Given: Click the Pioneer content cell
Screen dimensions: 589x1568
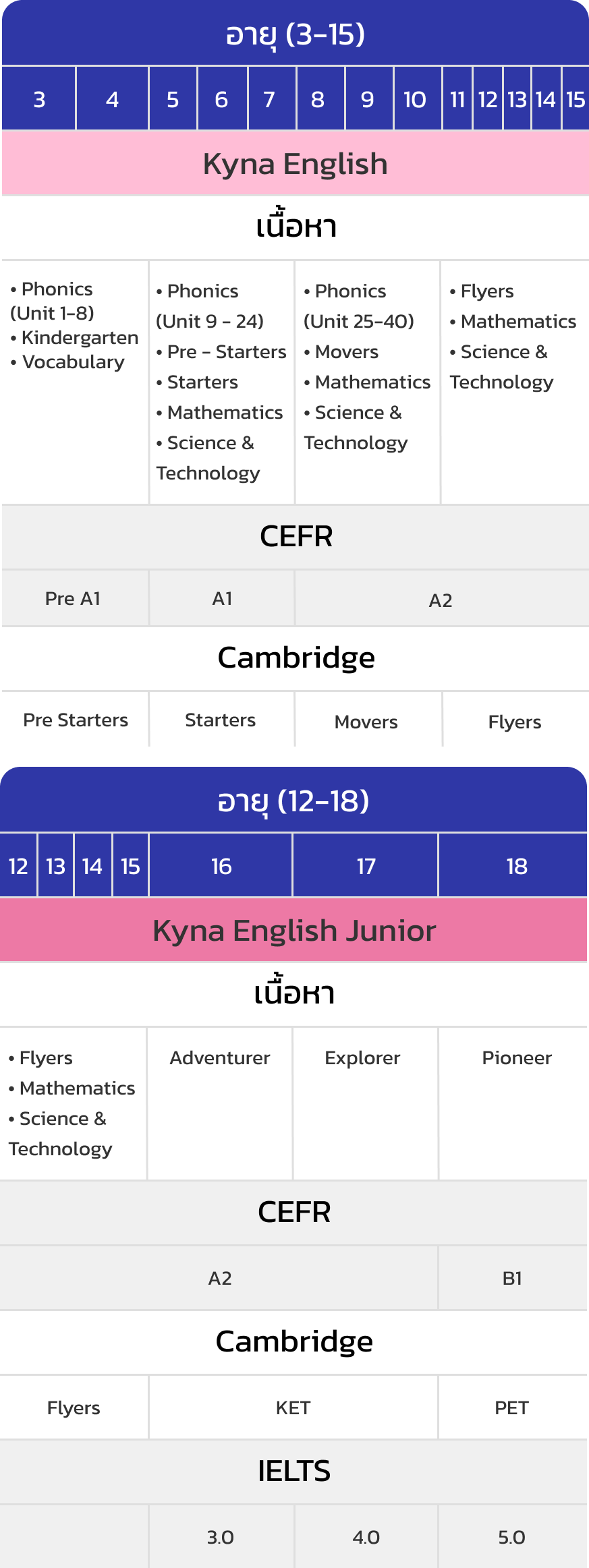Looking at the screenshot, I should [x=513, y=1103].
